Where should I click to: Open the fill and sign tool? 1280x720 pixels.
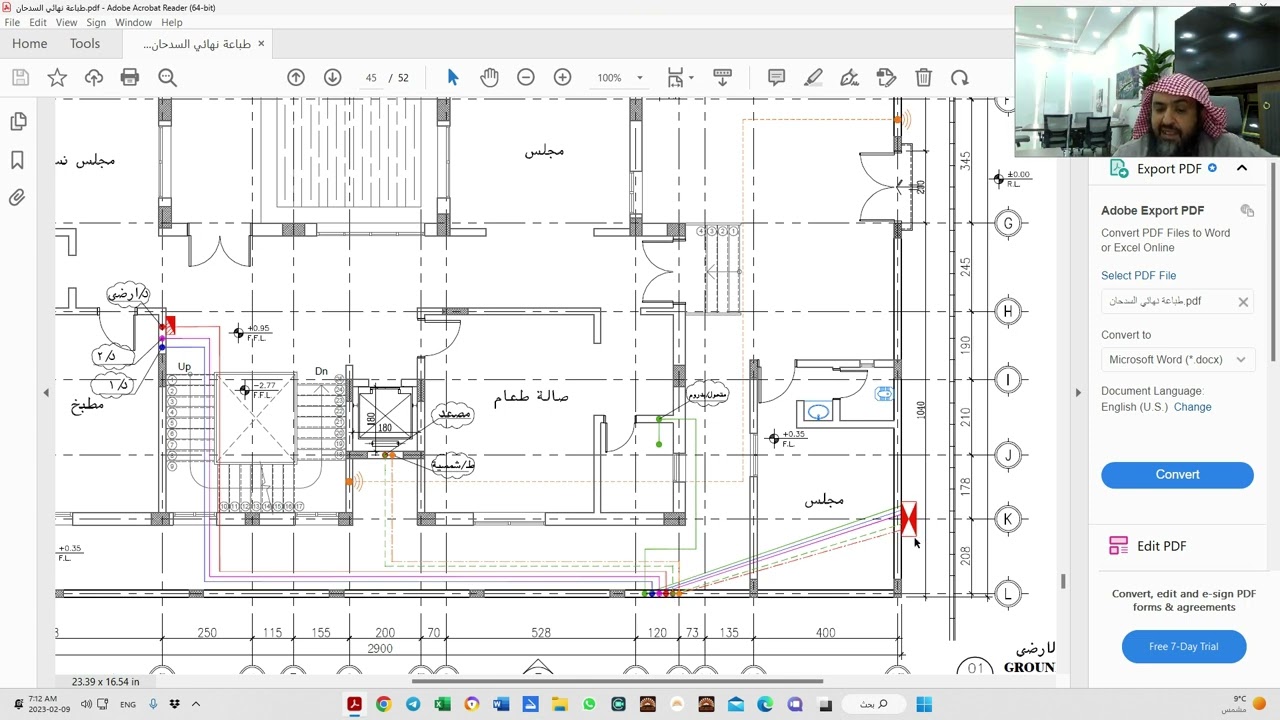(x=850, y=78)
